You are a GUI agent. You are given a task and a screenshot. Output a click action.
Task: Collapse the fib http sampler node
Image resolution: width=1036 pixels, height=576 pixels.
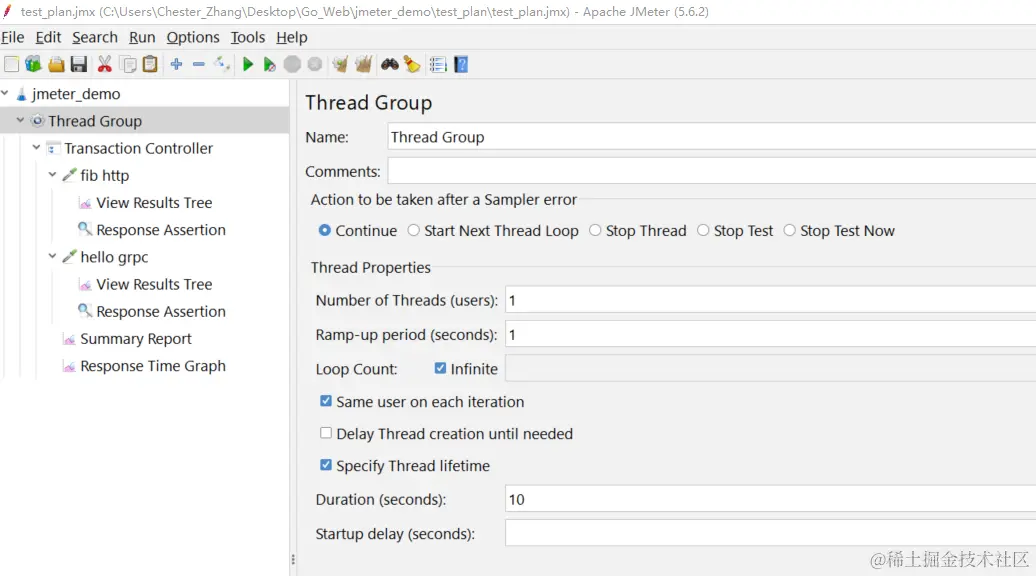click(52, 174)
